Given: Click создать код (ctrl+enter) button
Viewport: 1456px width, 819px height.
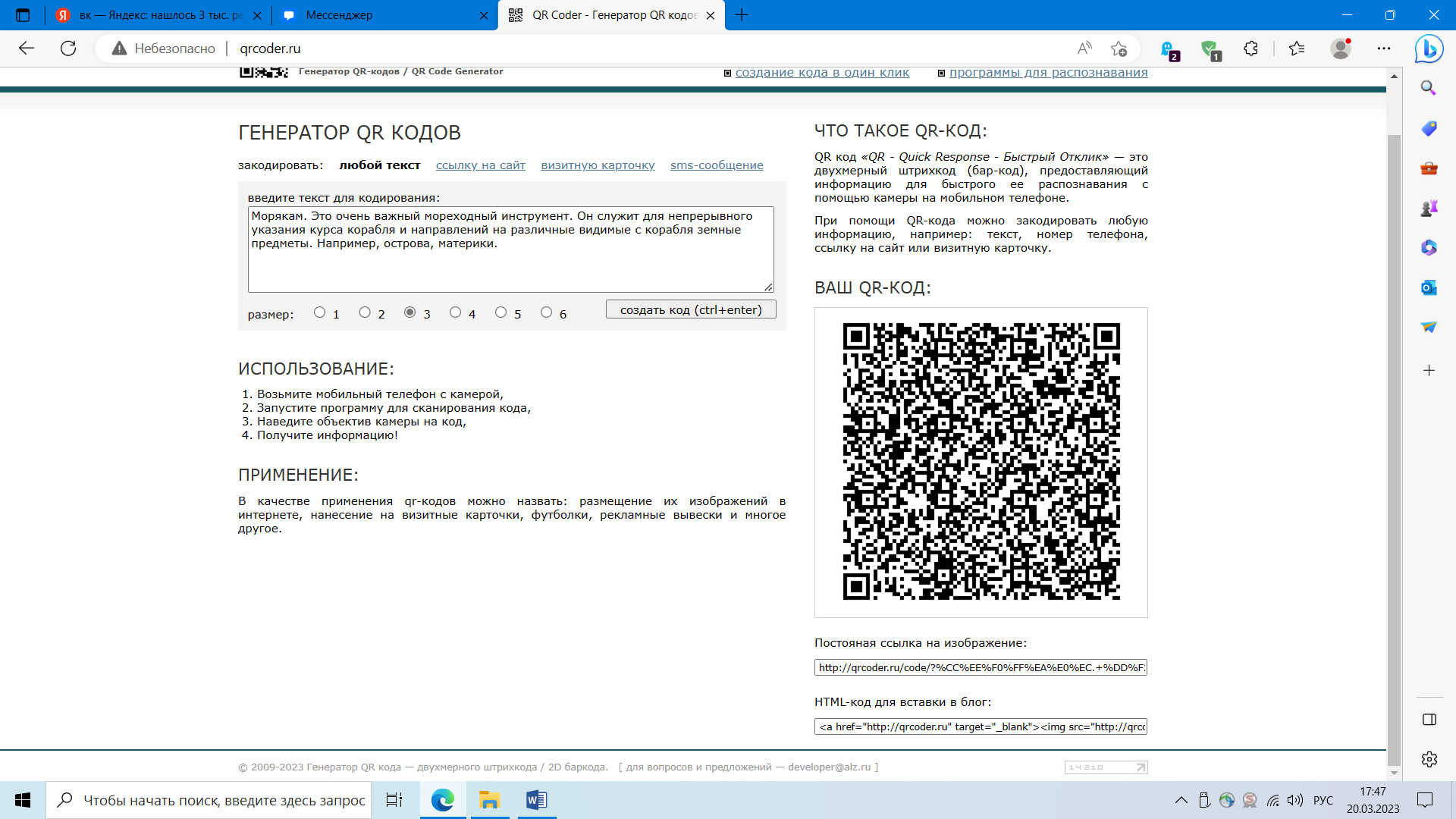Looking at the screenshot, I should [x=691, y=309].
